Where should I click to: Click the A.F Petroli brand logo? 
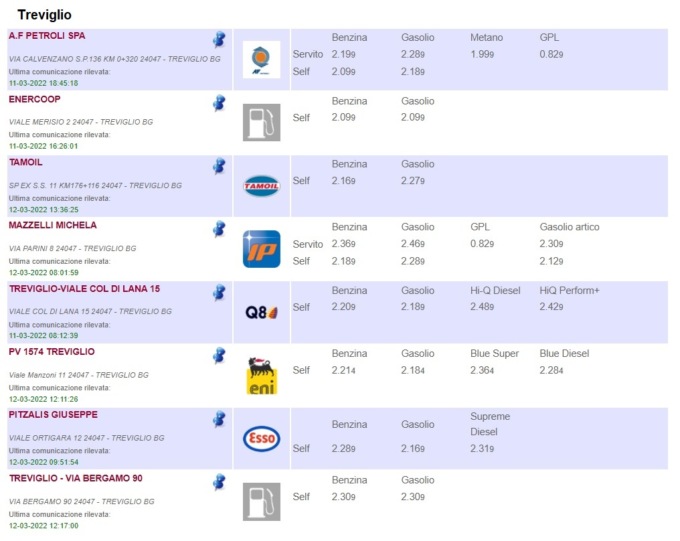click(262, 59)
